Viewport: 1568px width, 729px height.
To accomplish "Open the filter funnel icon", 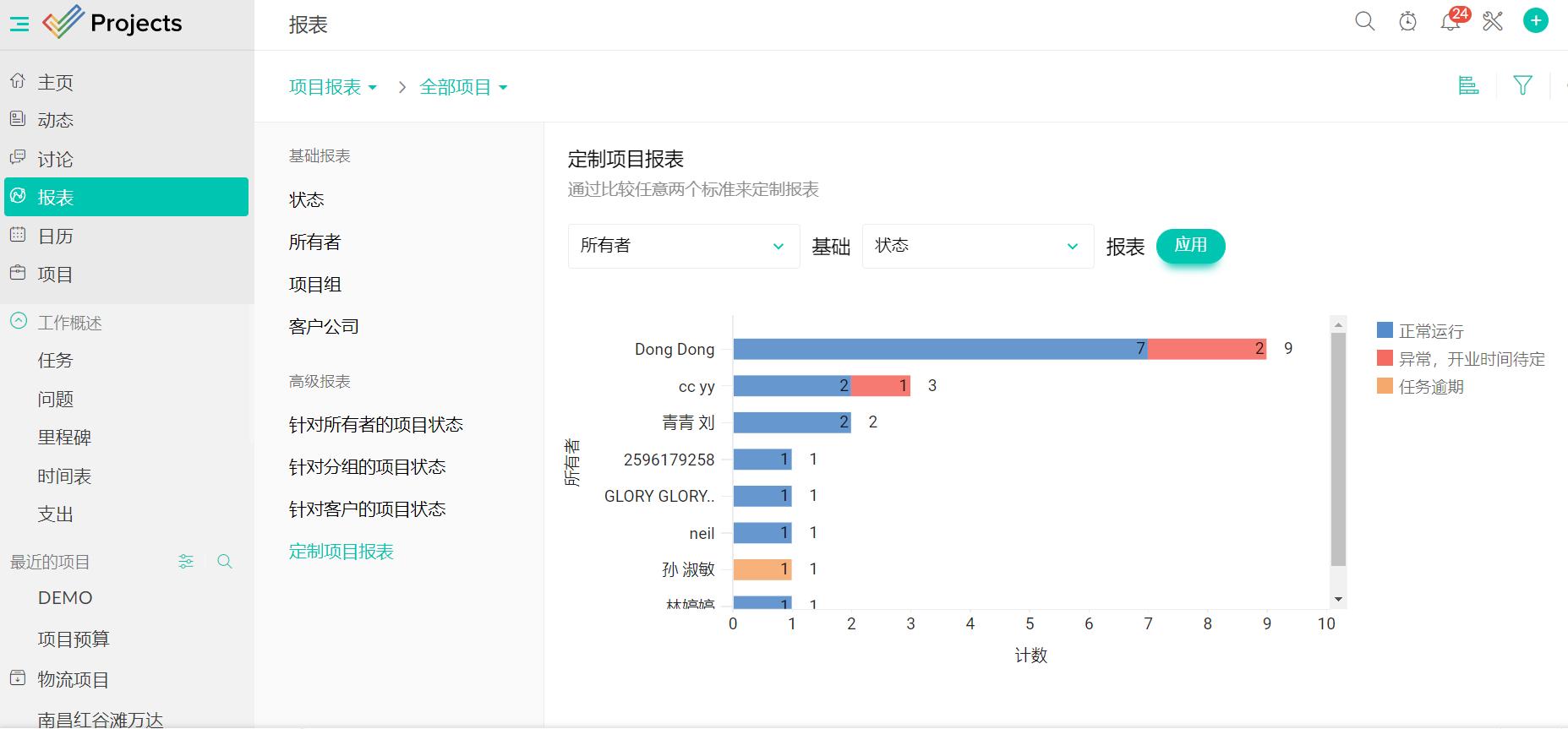I will click(1522, 85).
